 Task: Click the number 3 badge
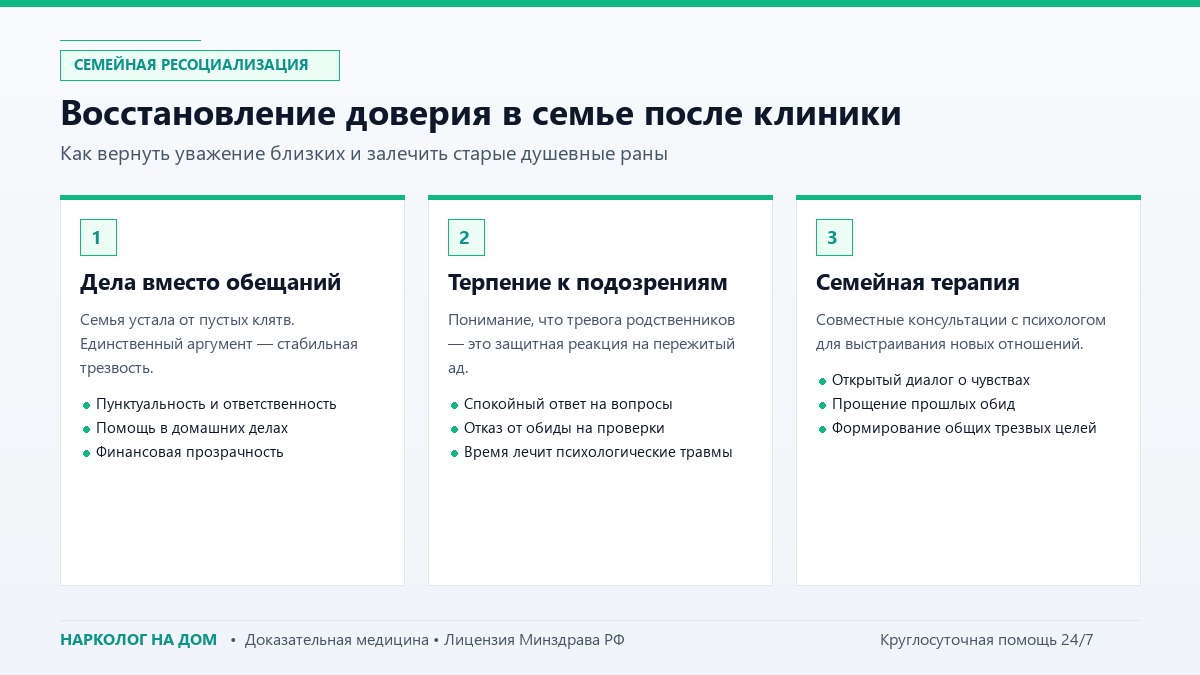click(x=834, y=238)
